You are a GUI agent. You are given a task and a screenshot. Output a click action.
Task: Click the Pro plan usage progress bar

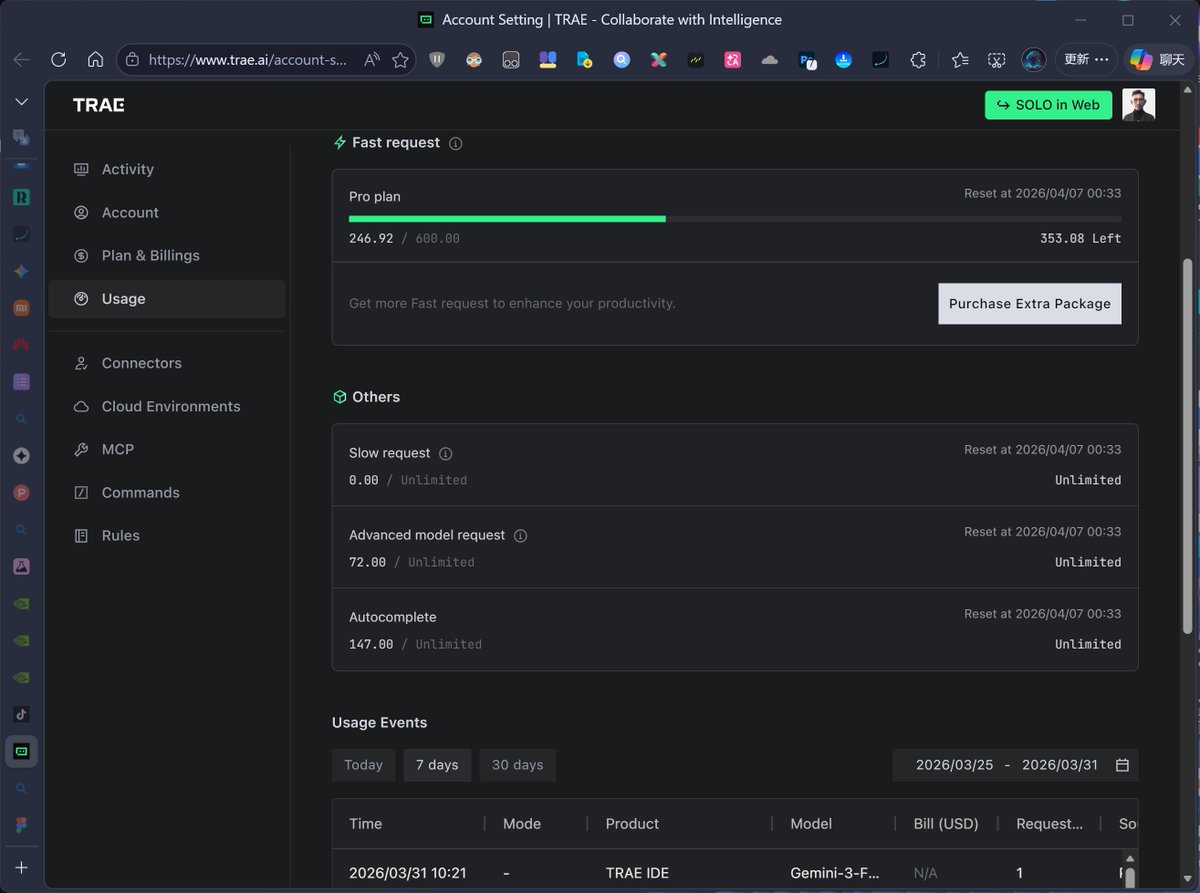[x=735, y=218]
